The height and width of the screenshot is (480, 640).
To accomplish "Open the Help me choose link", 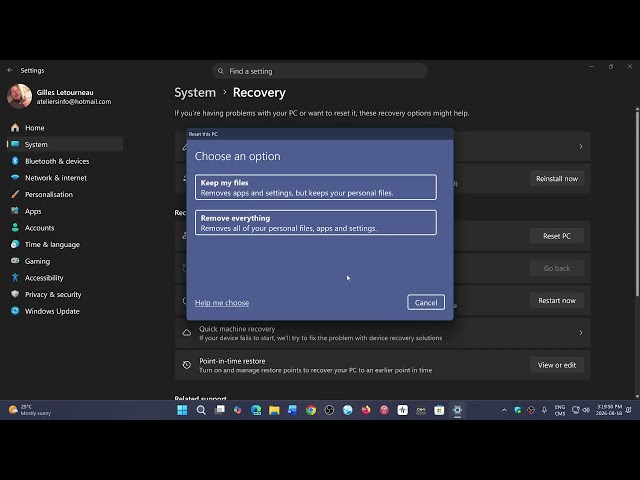I will click(222, 303).
